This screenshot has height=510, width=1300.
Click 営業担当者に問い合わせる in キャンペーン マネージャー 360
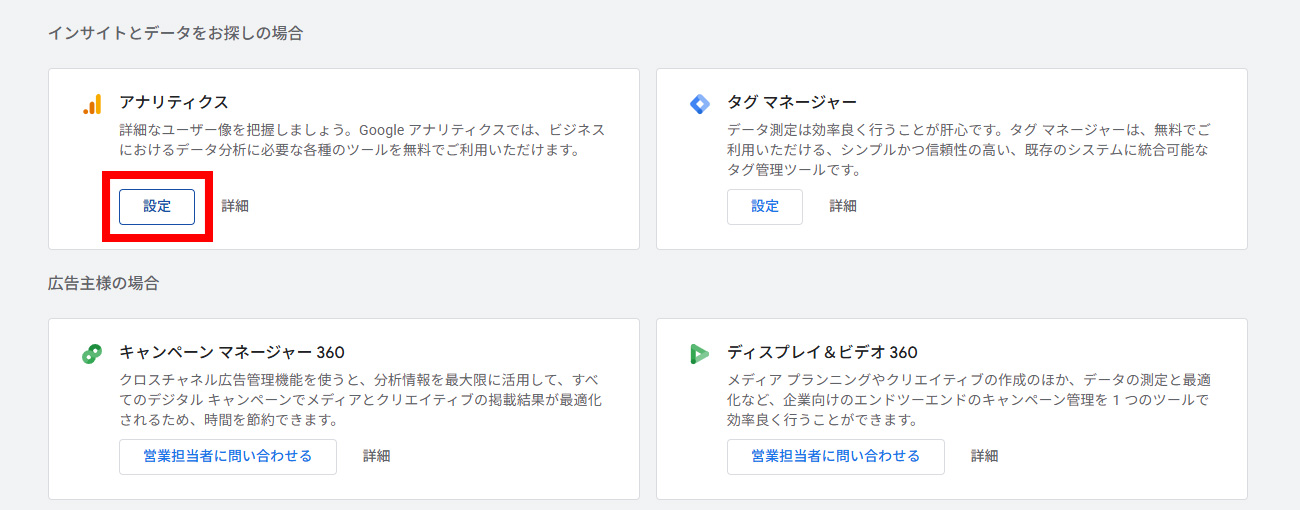(x=228, y=457)
